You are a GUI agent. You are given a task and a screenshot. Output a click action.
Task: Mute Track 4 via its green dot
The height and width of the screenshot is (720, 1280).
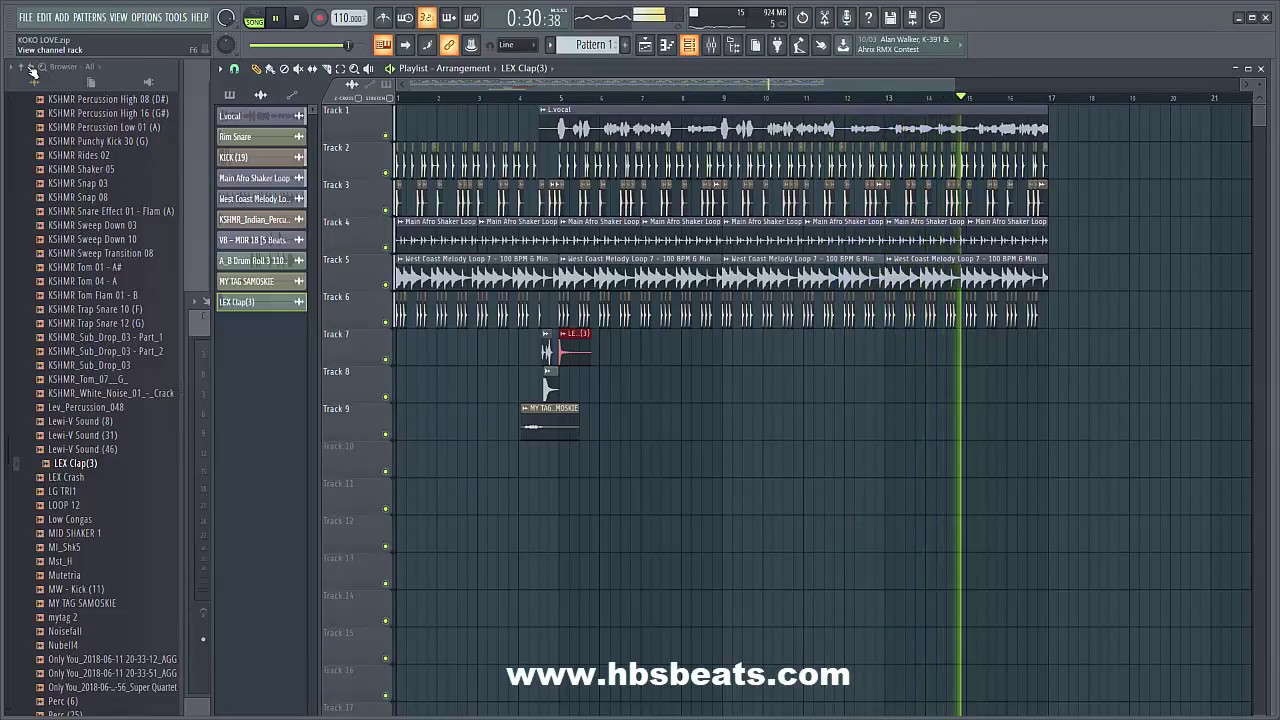385,248
